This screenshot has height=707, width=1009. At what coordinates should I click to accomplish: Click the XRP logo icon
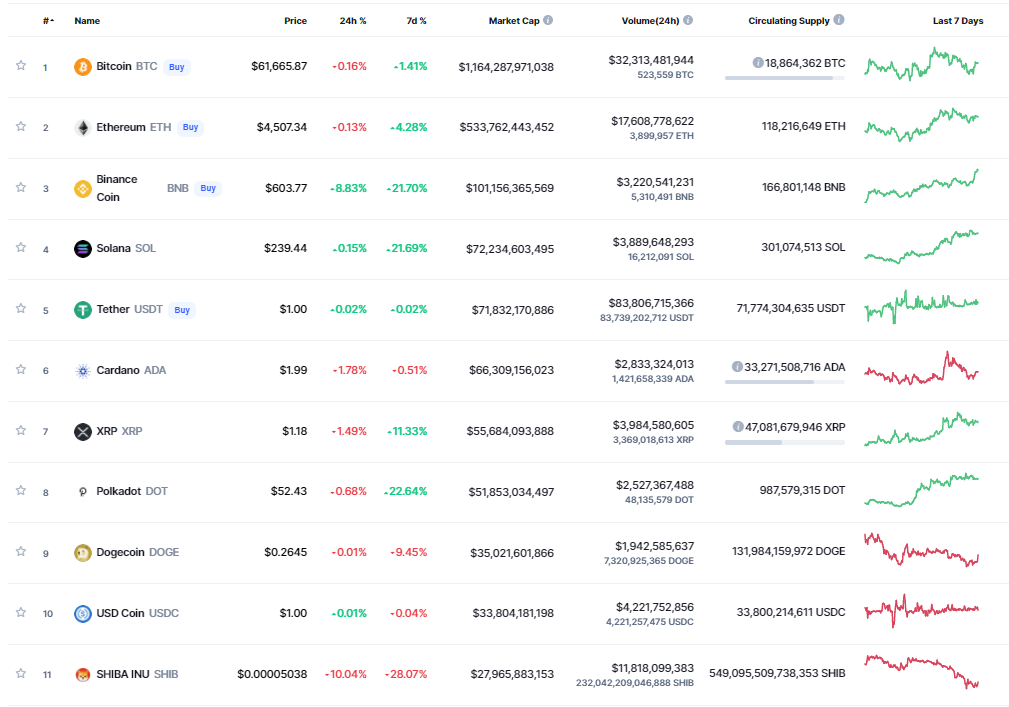(x=83, y=432)
